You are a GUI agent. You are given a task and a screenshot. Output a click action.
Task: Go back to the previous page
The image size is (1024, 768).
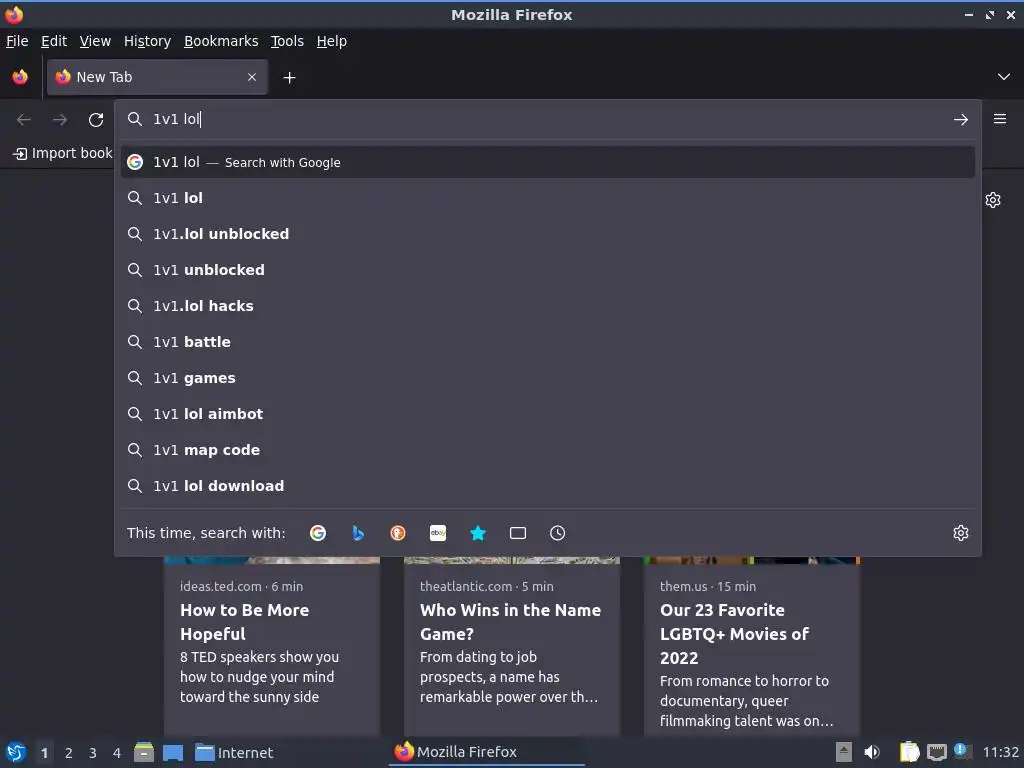pos(24,120)
